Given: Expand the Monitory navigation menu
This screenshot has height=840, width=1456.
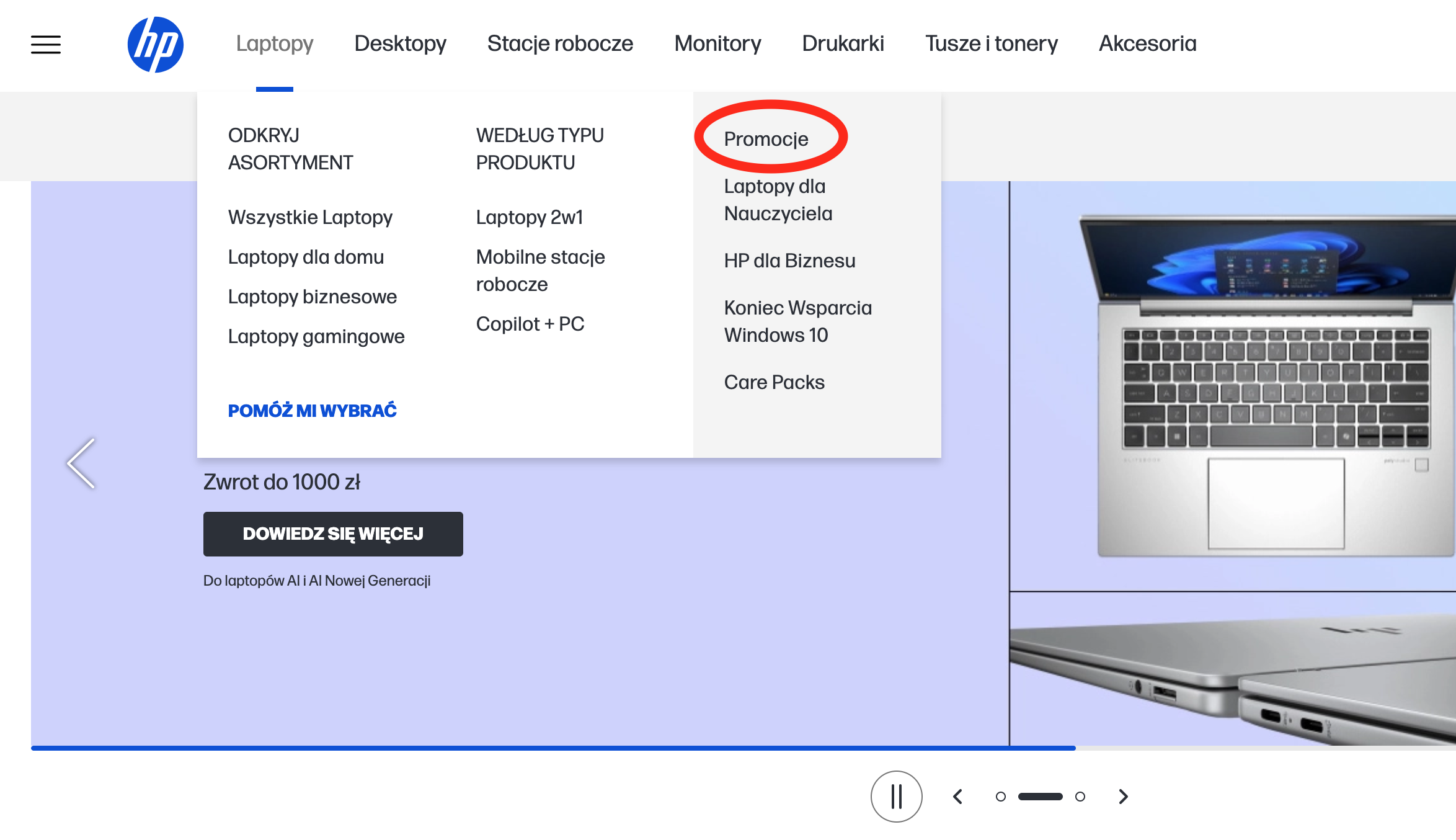Looking at the screenshot, I should pyautogui.click(x=717, y=43).
